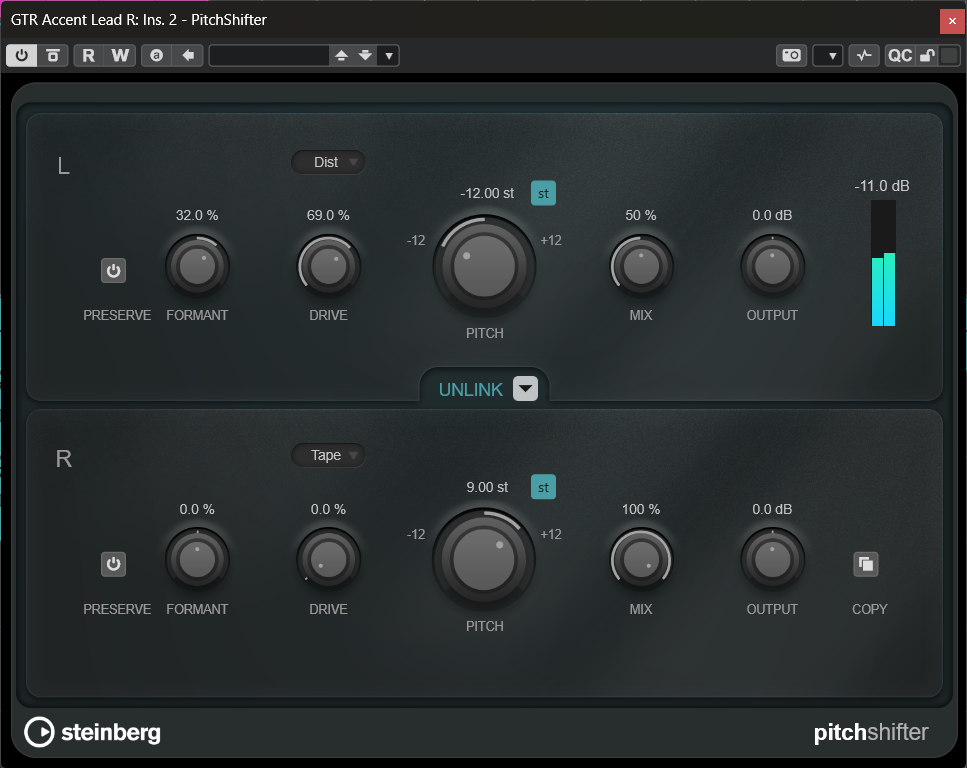Open the QC quick controls button
This screenshot has height=768, width=967.
899,56
